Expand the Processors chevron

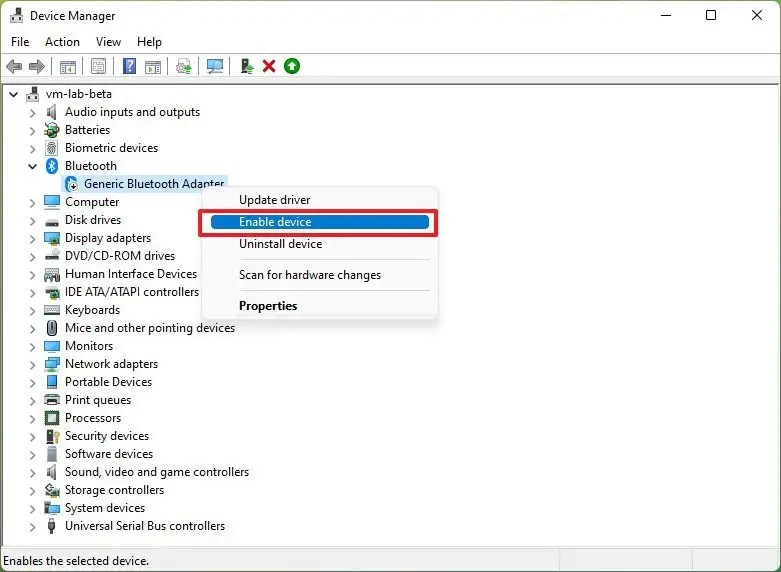point(32,418)
